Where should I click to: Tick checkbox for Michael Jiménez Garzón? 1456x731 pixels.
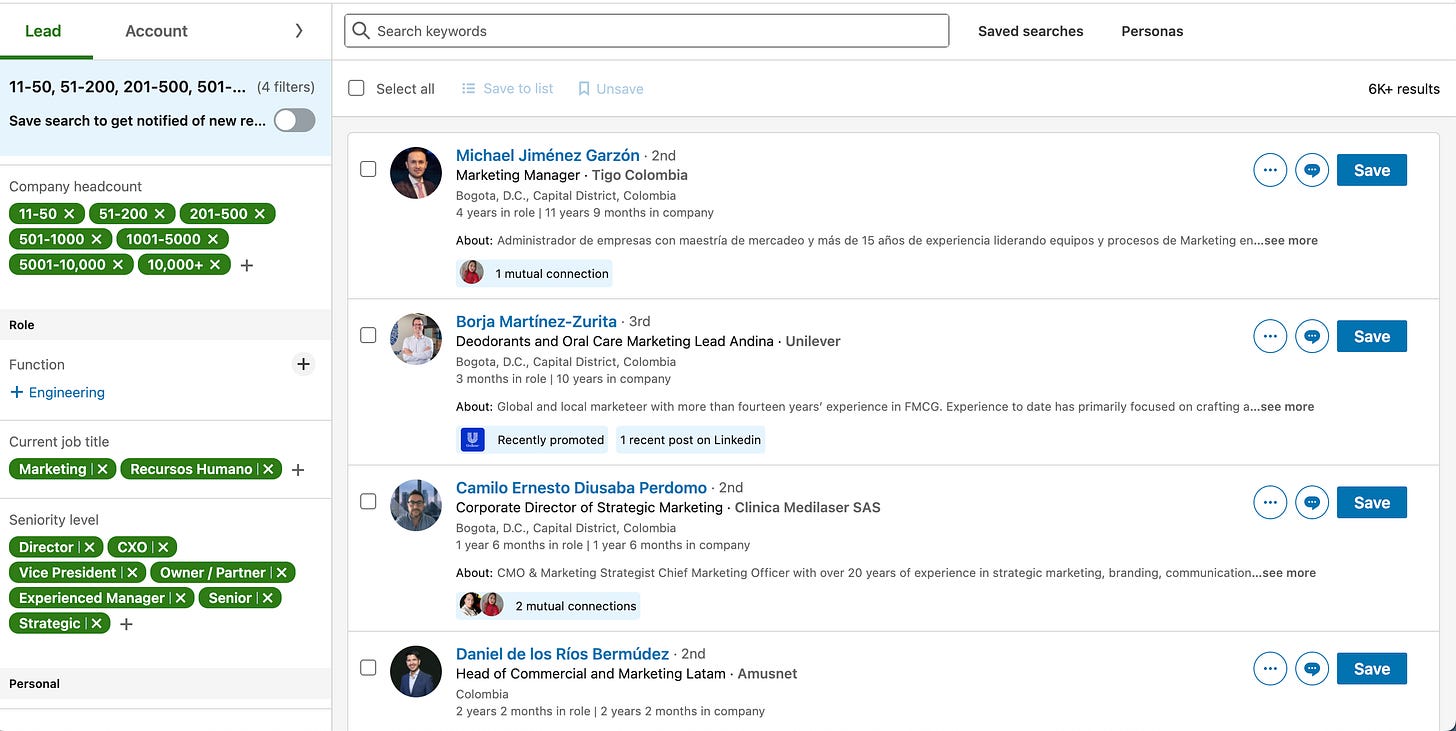click(368, 169)
